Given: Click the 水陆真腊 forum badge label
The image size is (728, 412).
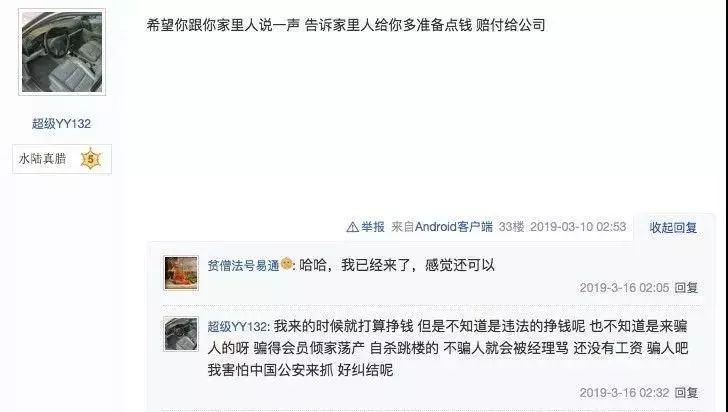Looking at the screenshot, I should tap(42, 159).
